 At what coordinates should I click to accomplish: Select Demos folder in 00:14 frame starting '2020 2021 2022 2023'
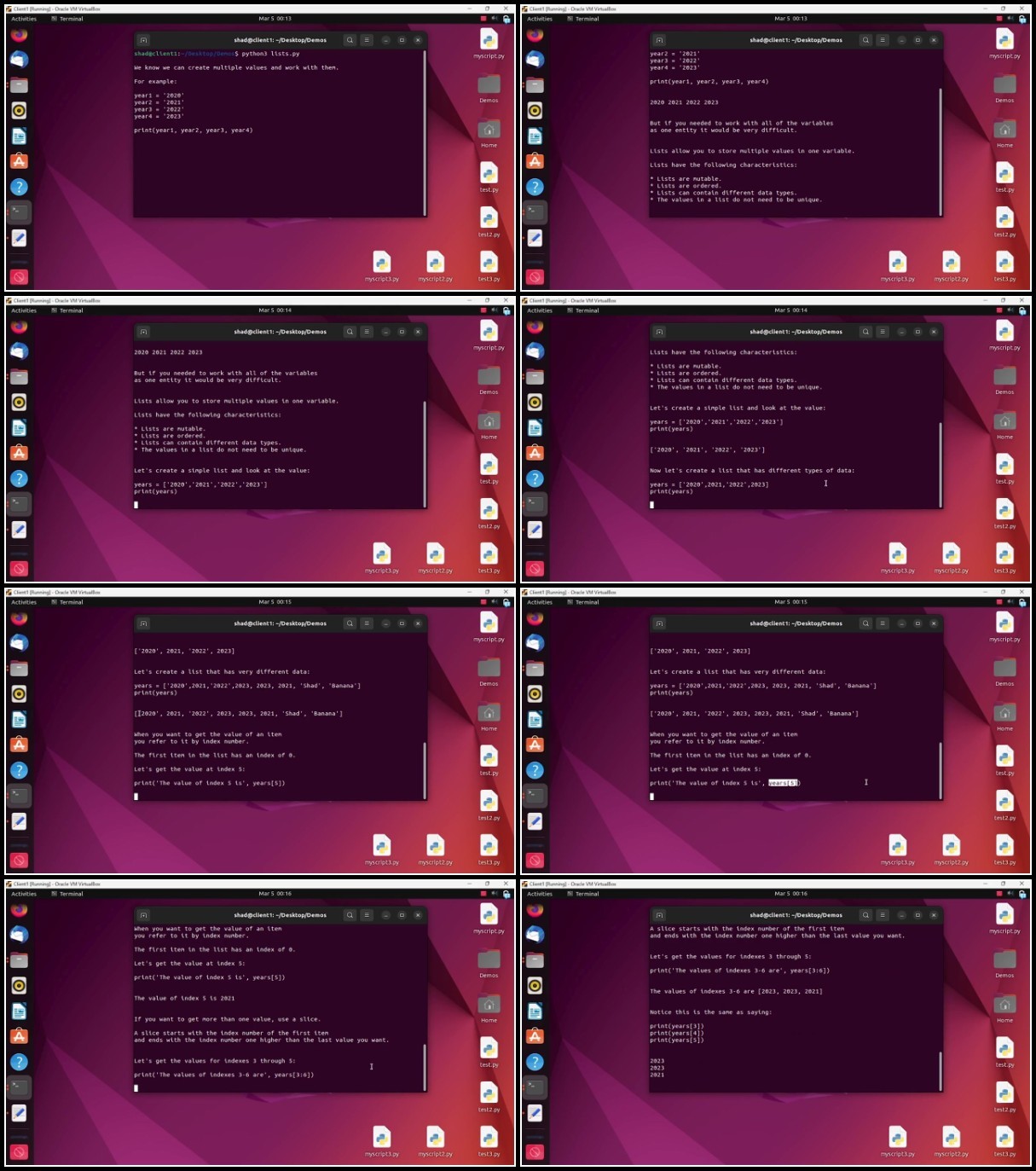[489, 380]
